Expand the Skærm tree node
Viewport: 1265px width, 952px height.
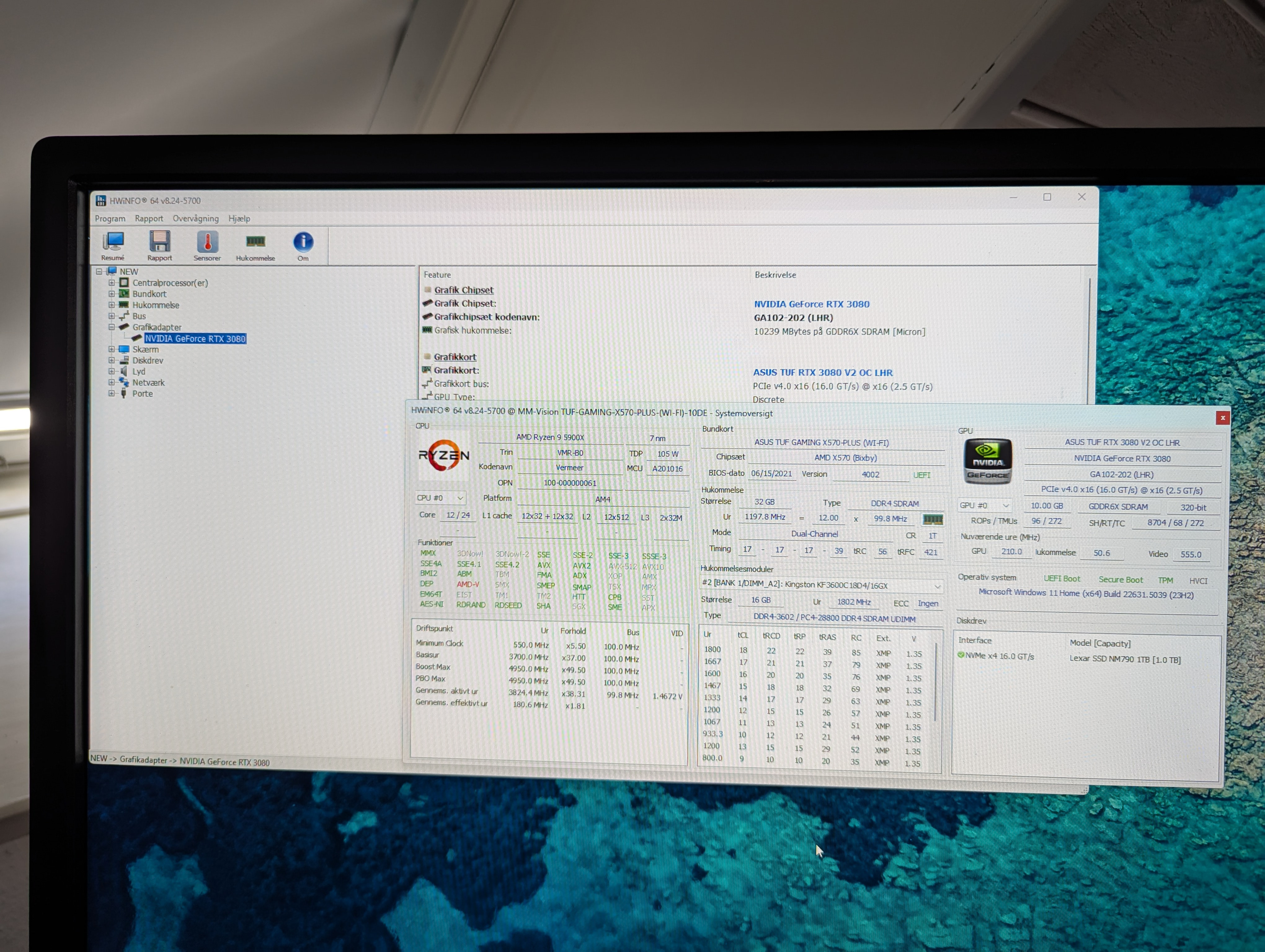pyautogui.click(x=112, y=349)
